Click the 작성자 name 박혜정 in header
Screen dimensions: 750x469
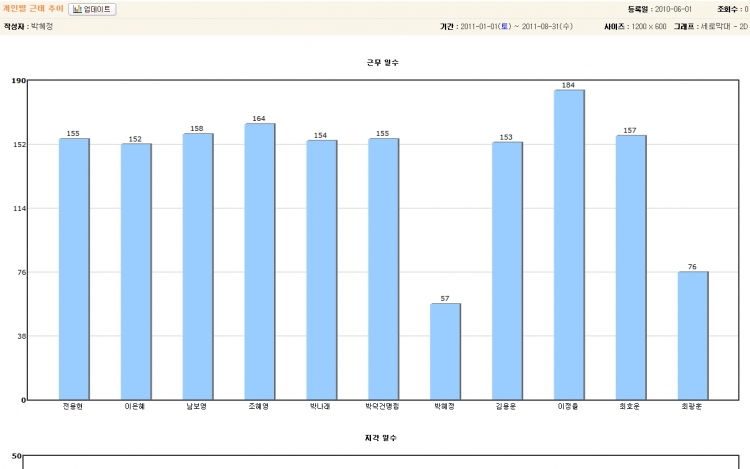click(41, 26)
